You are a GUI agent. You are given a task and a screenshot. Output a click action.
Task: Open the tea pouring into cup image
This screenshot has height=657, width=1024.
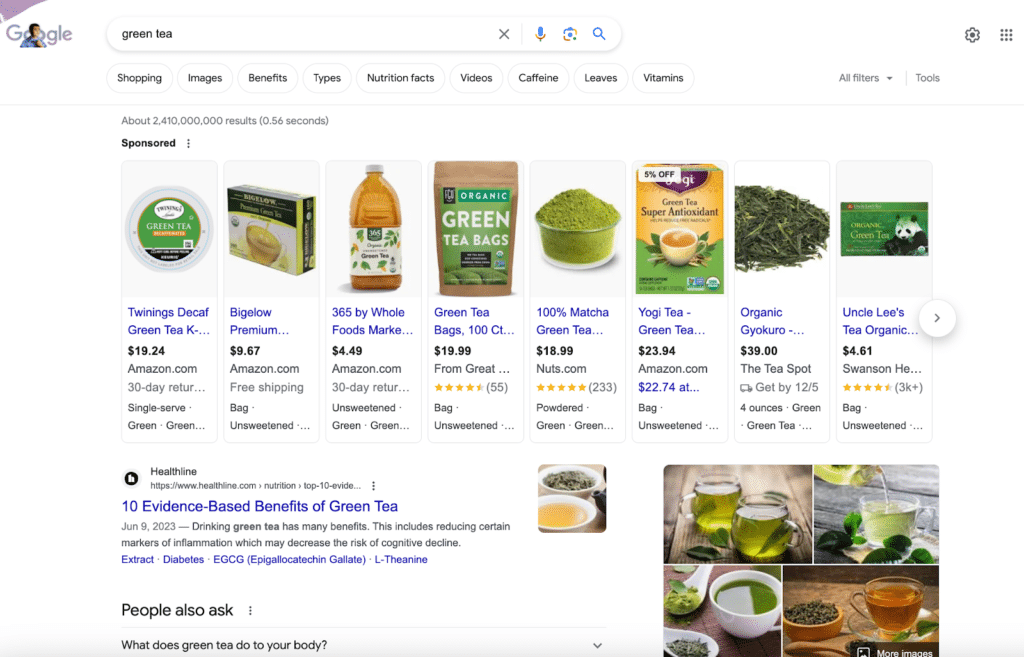tap(876, 514)
